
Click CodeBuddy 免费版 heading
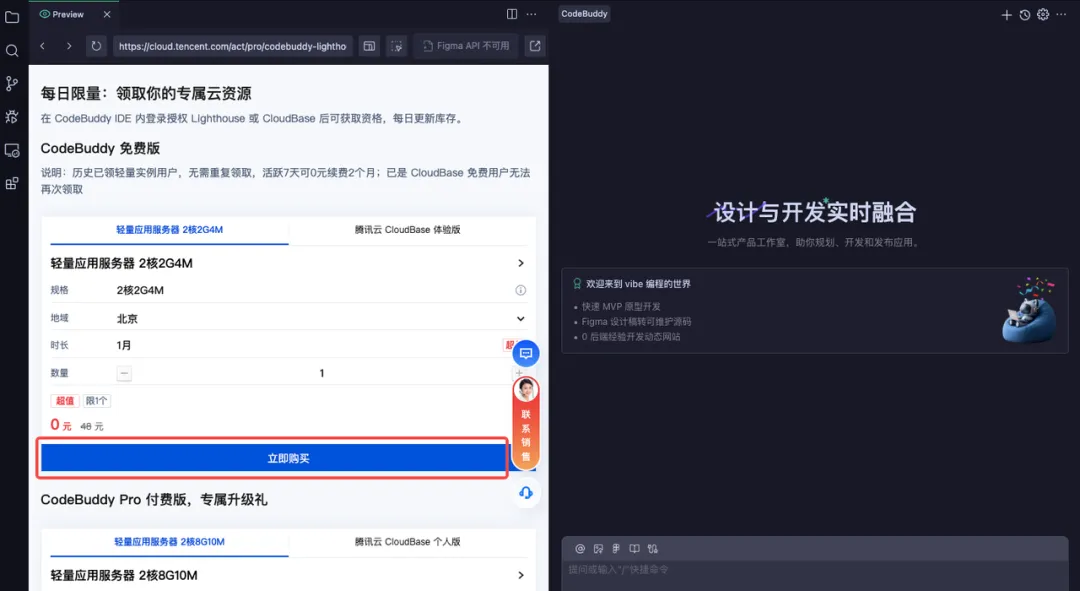click(x=100, y=148)
